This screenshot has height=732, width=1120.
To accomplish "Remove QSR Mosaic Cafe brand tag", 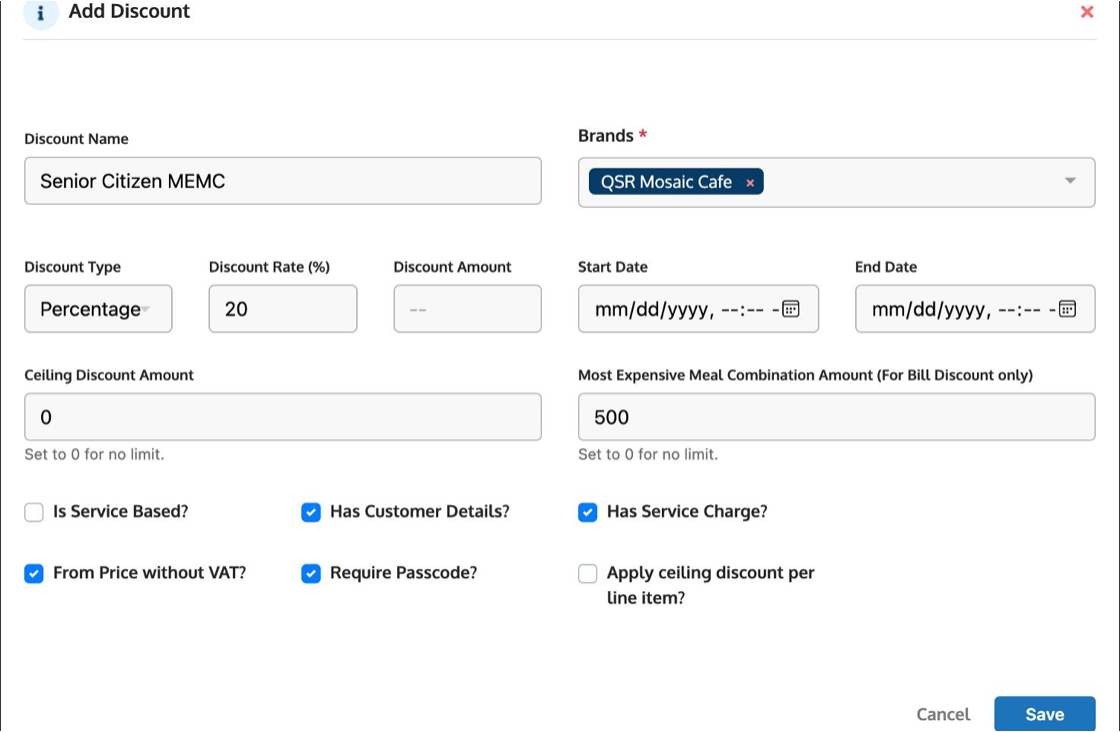I will click(x=750, y=183).
